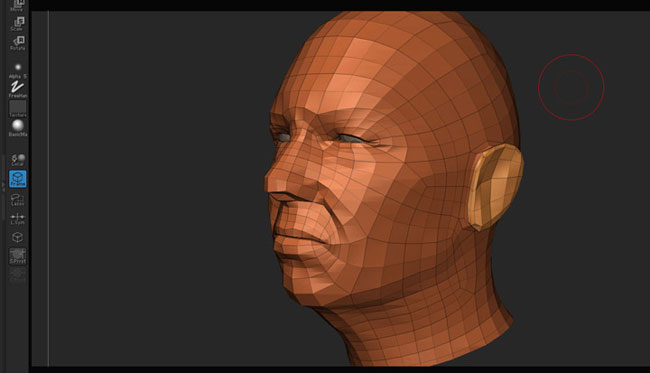
Task: Click the dimmed pivot button below S.Pivot
Action: click(17, 274)
